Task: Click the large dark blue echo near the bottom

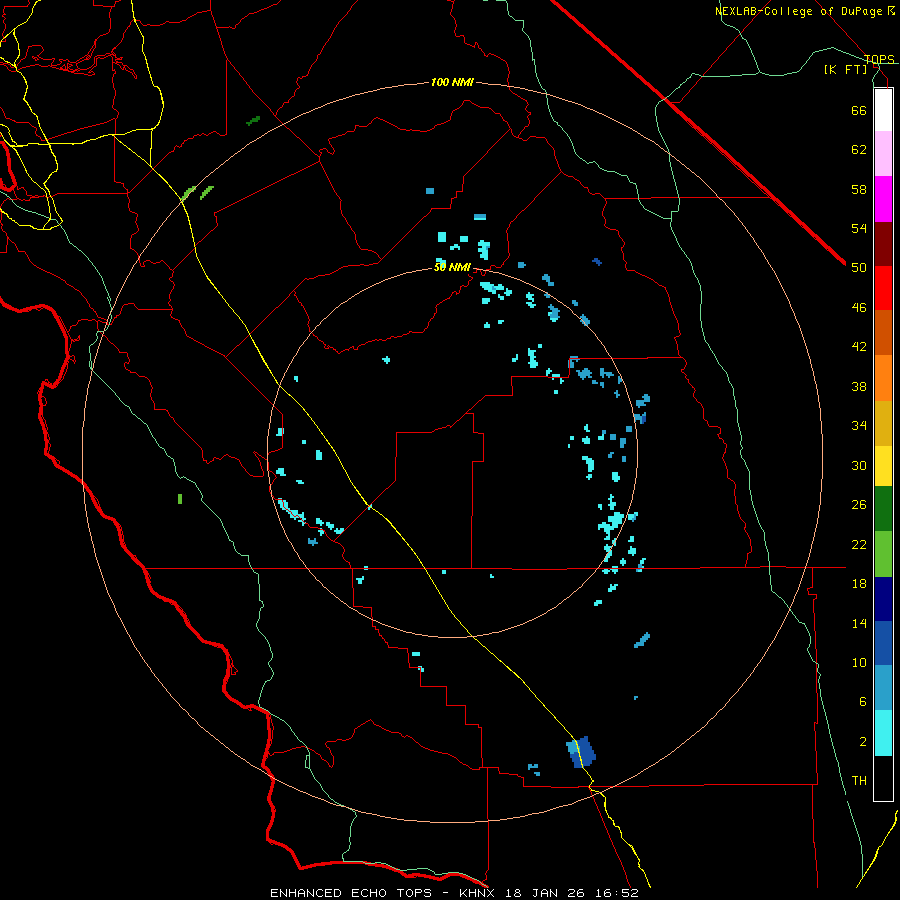Action: (582, 752)
